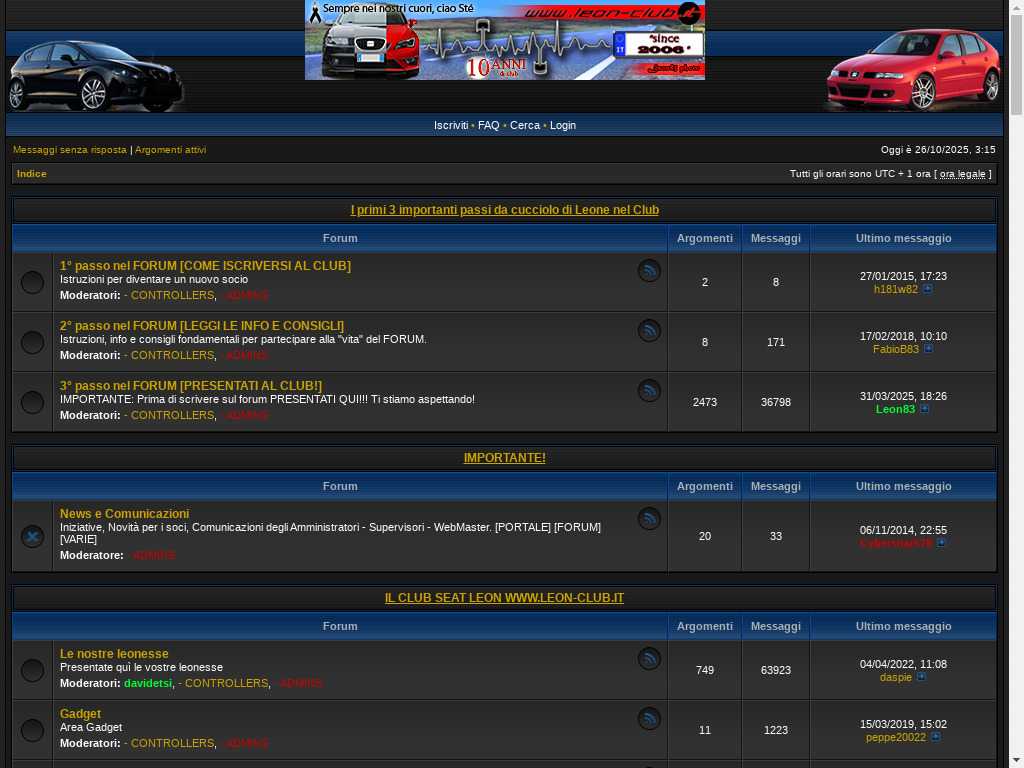The height and width of the screenshot is (768, 1024).
Task: Open RSS feed for Le nostre leonesse
Action: click(649, 659)
